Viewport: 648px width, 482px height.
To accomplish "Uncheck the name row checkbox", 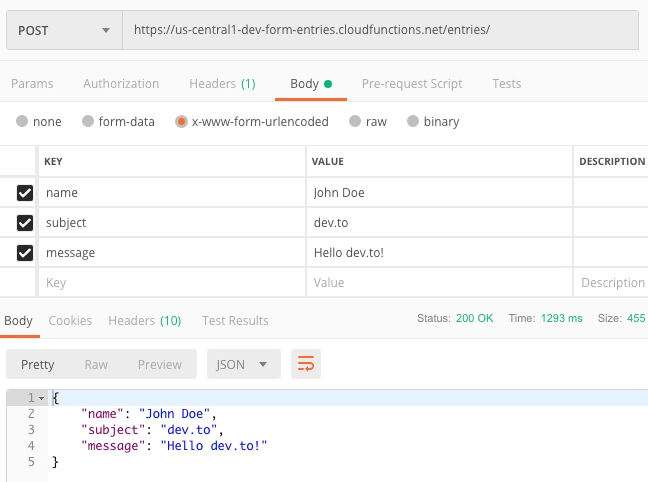I will pyautogui.click(x=25, y=193).
